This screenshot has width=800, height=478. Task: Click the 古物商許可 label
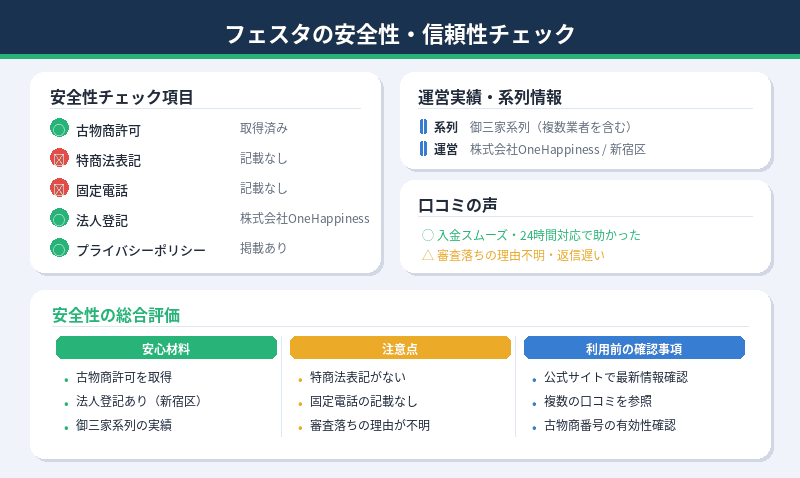coord(108,131)
